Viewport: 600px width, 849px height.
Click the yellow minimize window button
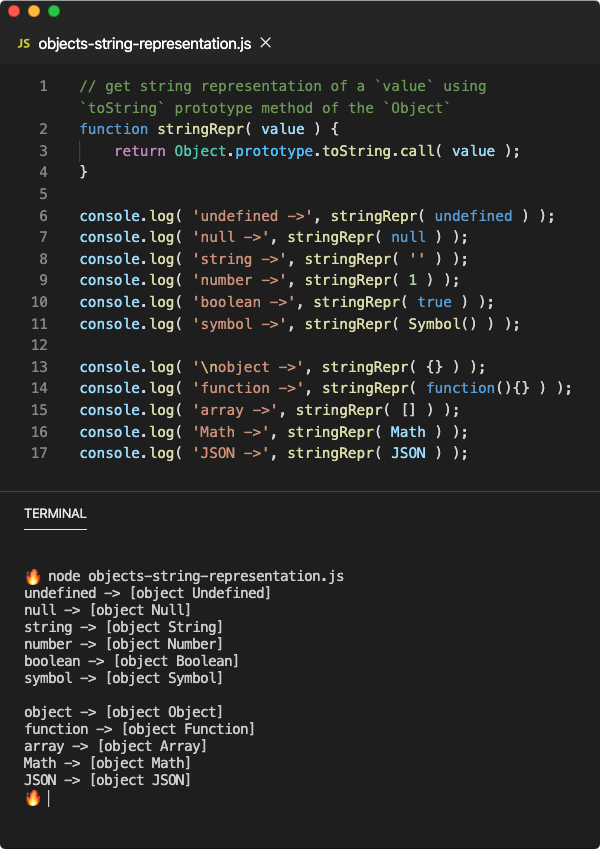point(34,11)
